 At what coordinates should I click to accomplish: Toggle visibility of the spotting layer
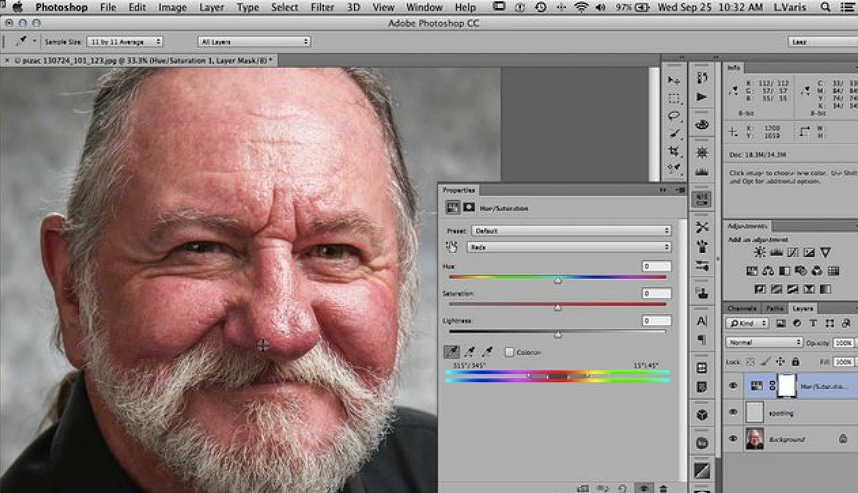731,412
